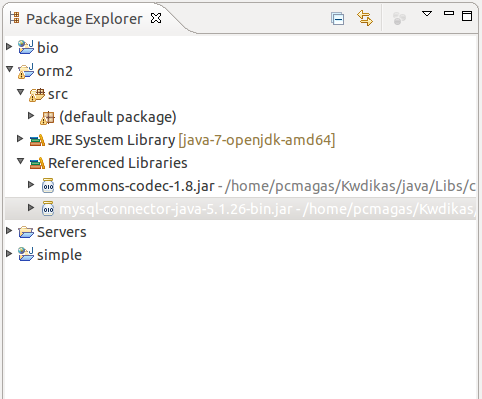The width and height of the screenshot is (482, 399).
Task: Collapse the orm2 project tree
Action: point(9,69)
